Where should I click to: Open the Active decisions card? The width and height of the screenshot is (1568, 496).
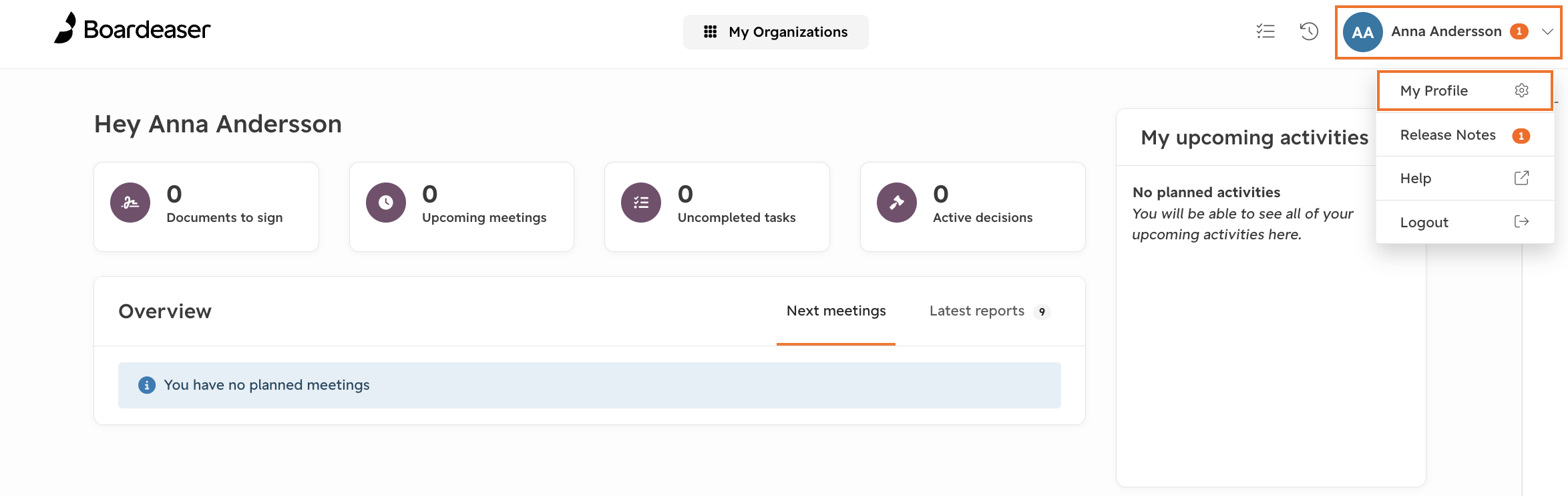coord(973,207)
